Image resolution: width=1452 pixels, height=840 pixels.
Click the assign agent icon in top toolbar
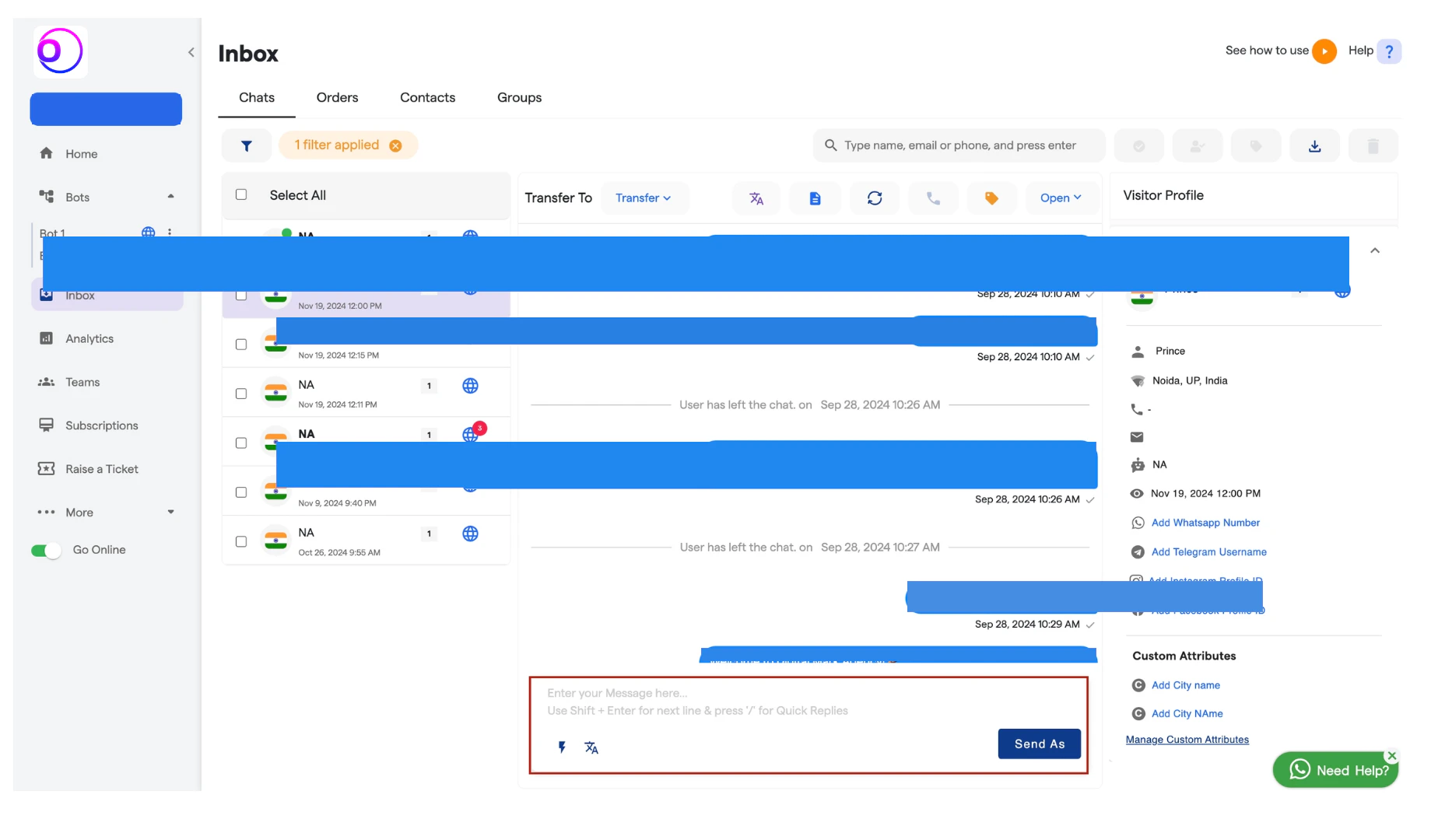(x=1198, y=145)
